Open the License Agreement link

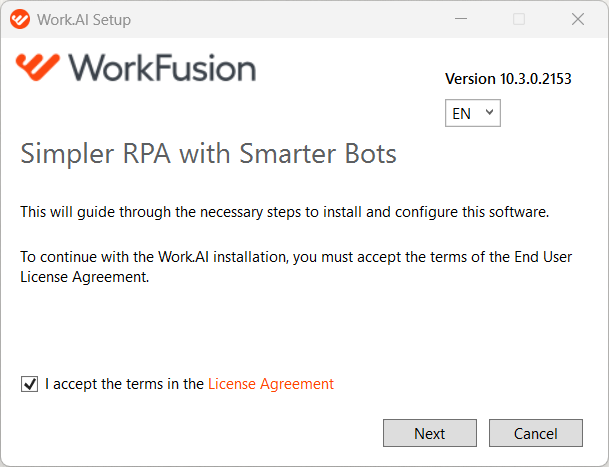(x=271, y=384)
